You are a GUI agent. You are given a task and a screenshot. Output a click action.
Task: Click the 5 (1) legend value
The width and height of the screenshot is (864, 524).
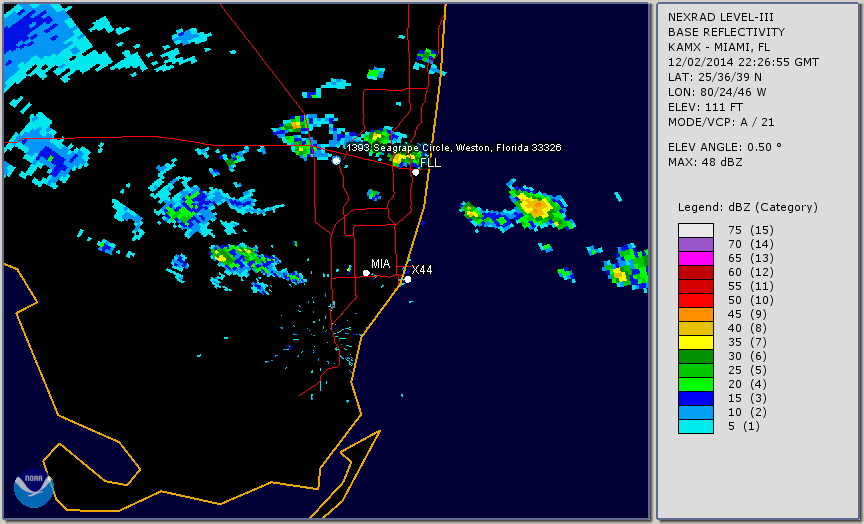tap(743, 426)
